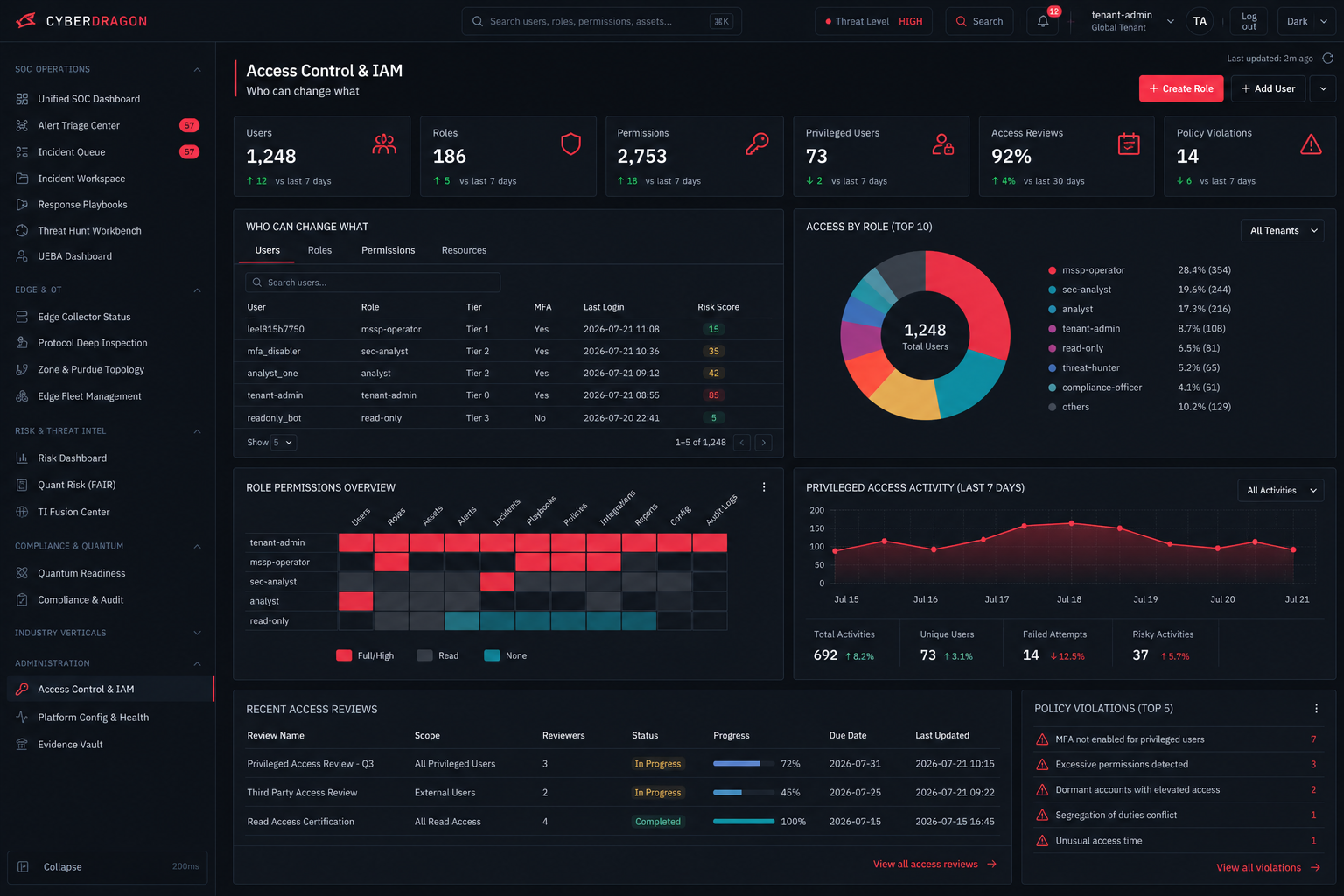Click the Add User button
This screenshot has height=896, width=1344.
coord(1268,88)
